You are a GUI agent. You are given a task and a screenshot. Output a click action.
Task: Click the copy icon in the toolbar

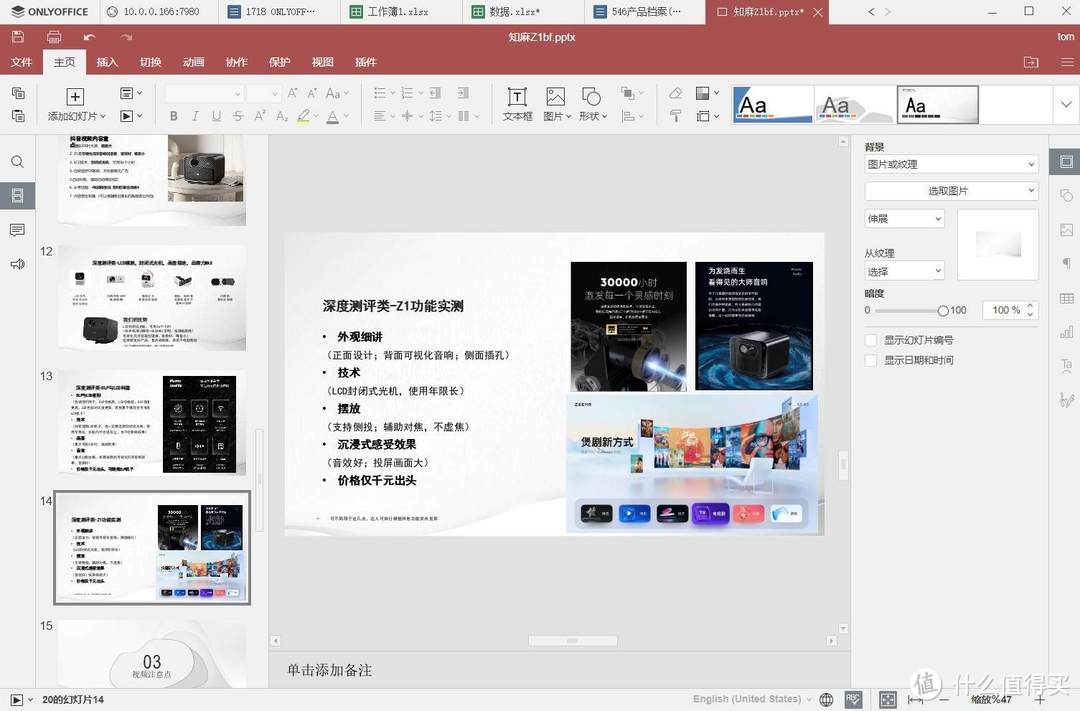click(x=18, y=93)
